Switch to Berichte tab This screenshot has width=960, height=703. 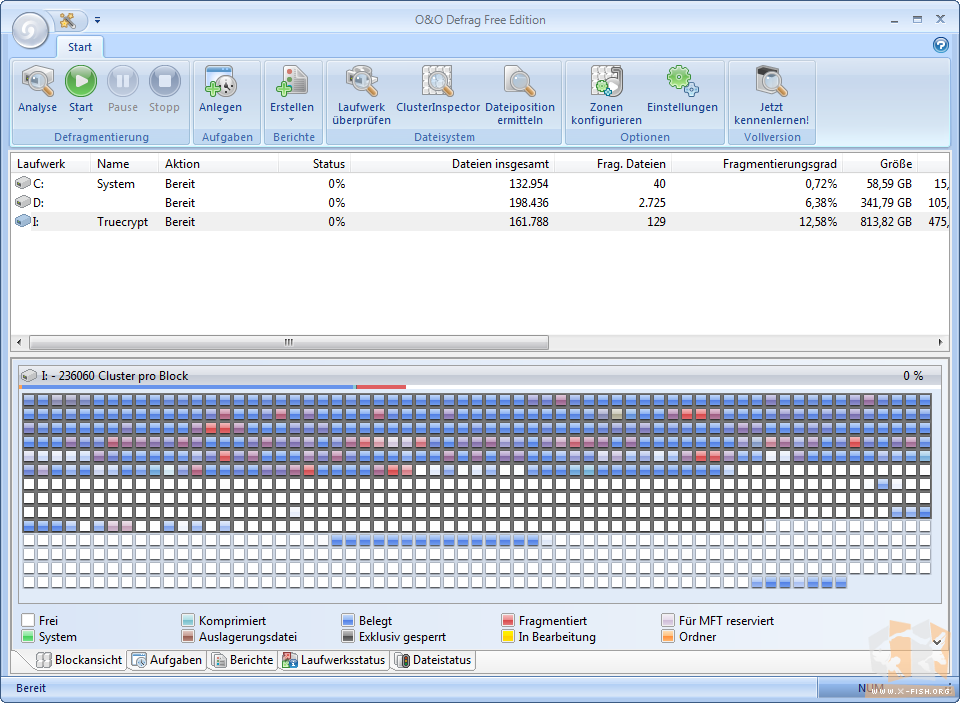coord(242,660)
